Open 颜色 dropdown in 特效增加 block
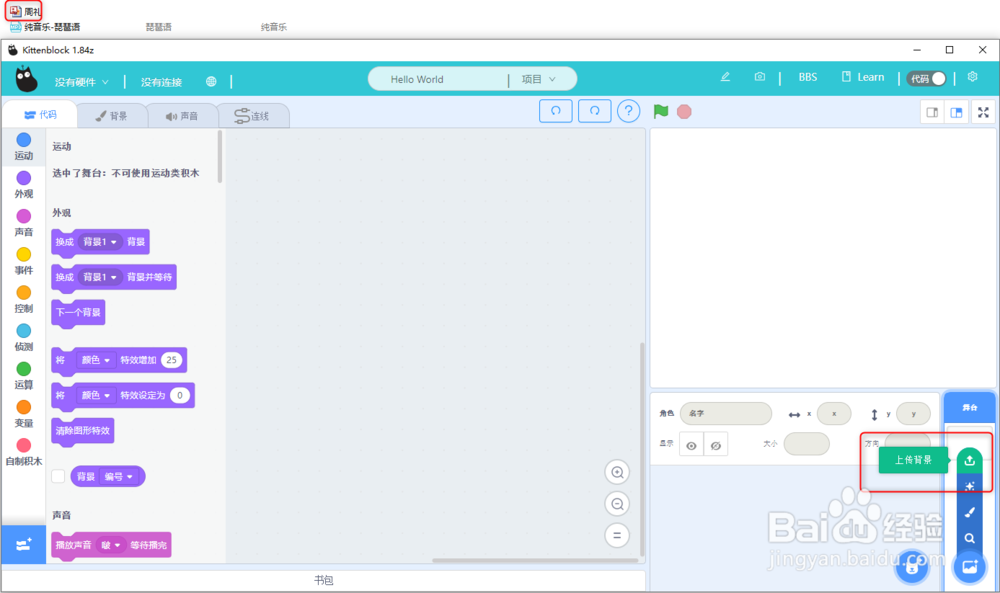The height and width of the screenshot is (593, 1000). 96,360
